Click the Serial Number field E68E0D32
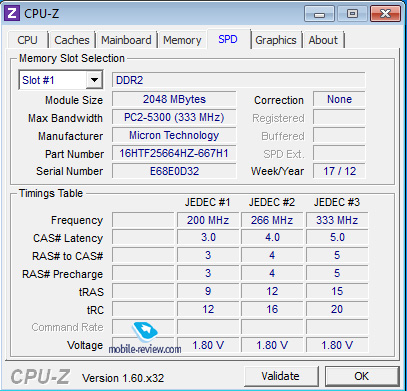The image size is (407, 391). click(x=174, y=171)
